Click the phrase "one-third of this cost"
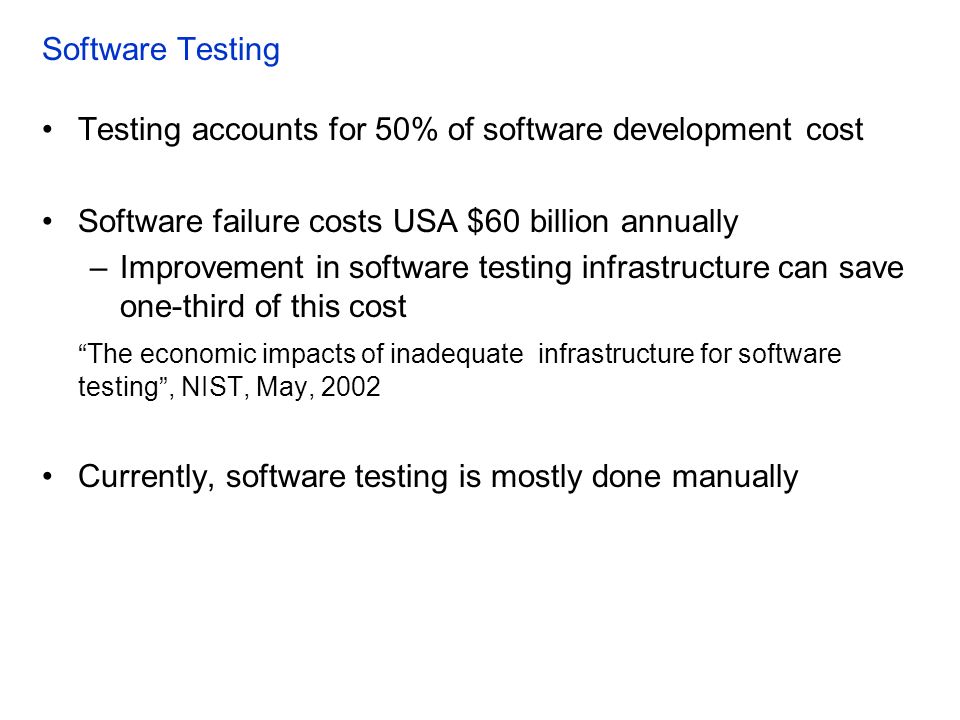 [x=263, y=307]
